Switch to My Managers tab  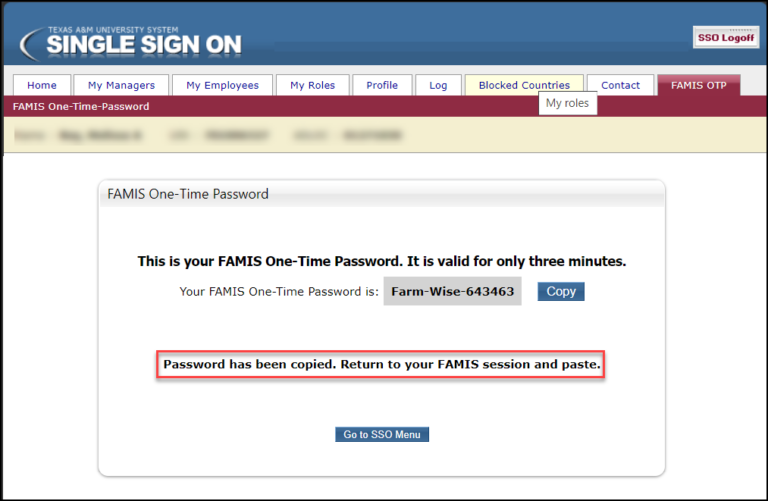point(121,86)
